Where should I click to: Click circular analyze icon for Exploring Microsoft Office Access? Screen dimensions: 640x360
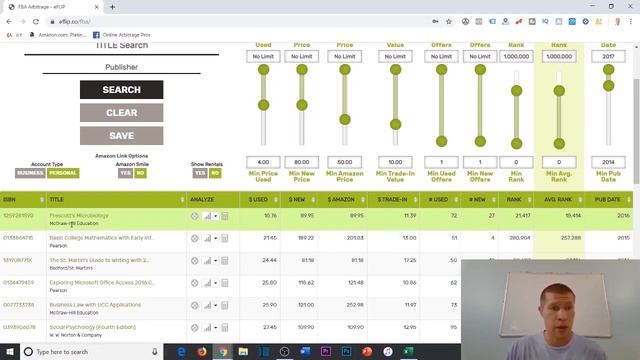point(195,283)
